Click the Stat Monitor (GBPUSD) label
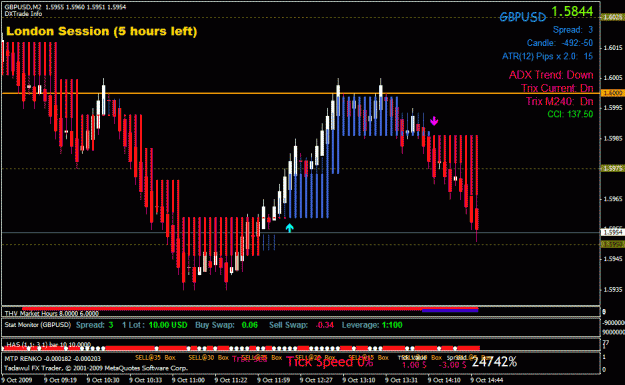Screen dimensions: 625x385 (37, 325)
